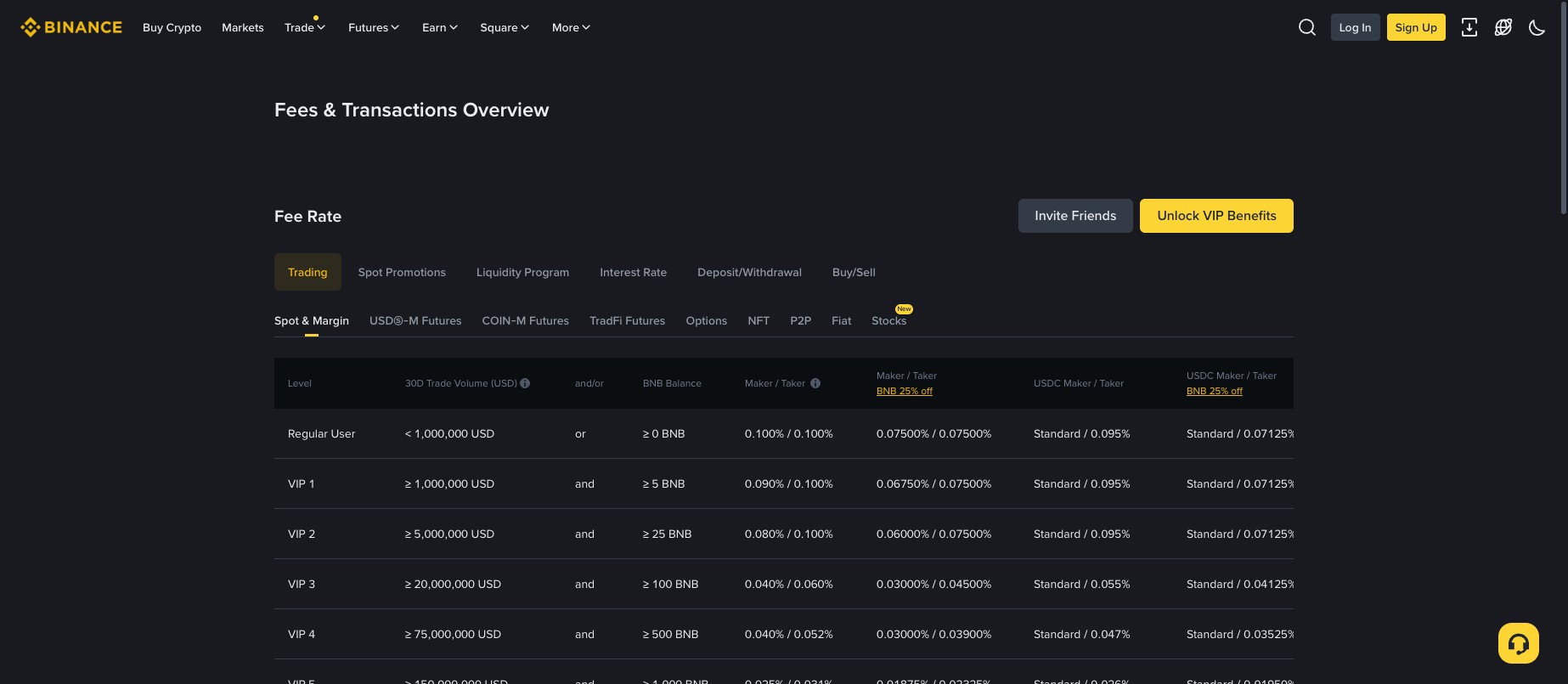
Task: Click the Sign Up button
Action: point(1416,27)
